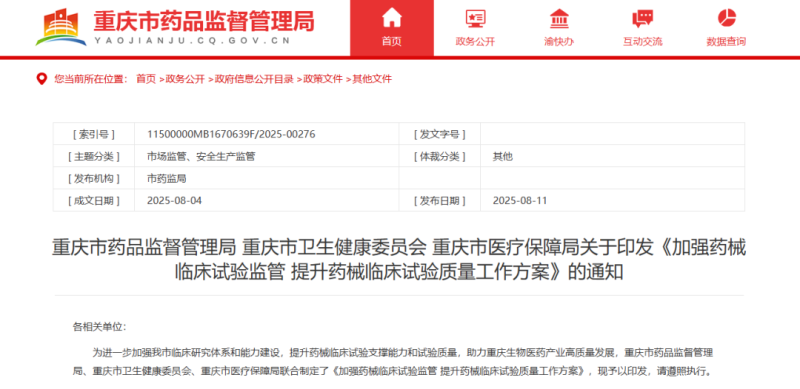Follow the 政务公开 breadcrumb link
The width and height of the screenshot is (800, 389).
(185, 79)
